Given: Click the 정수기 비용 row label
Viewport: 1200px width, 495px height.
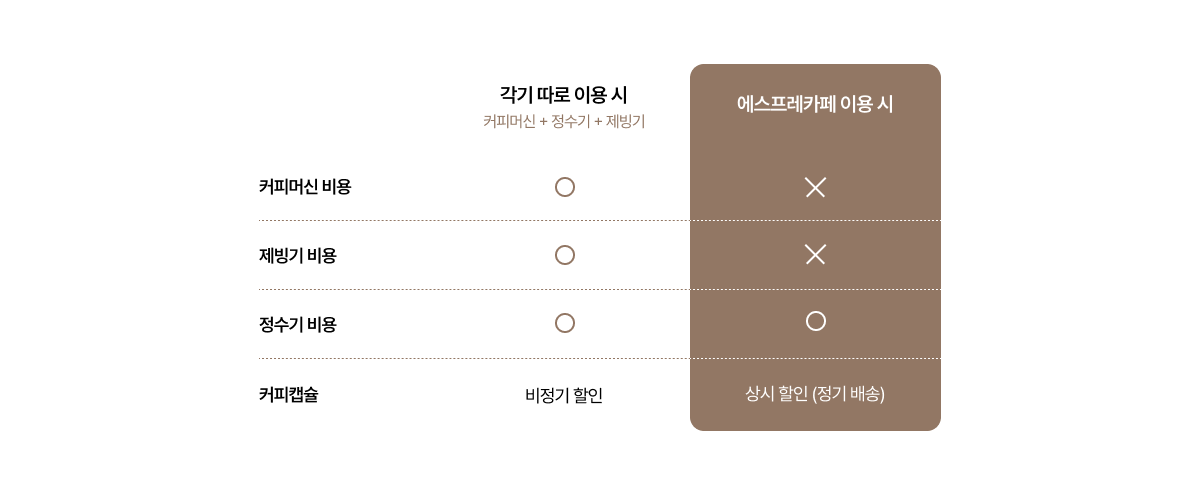Looking at the screenshot, I should coord(298,324).
